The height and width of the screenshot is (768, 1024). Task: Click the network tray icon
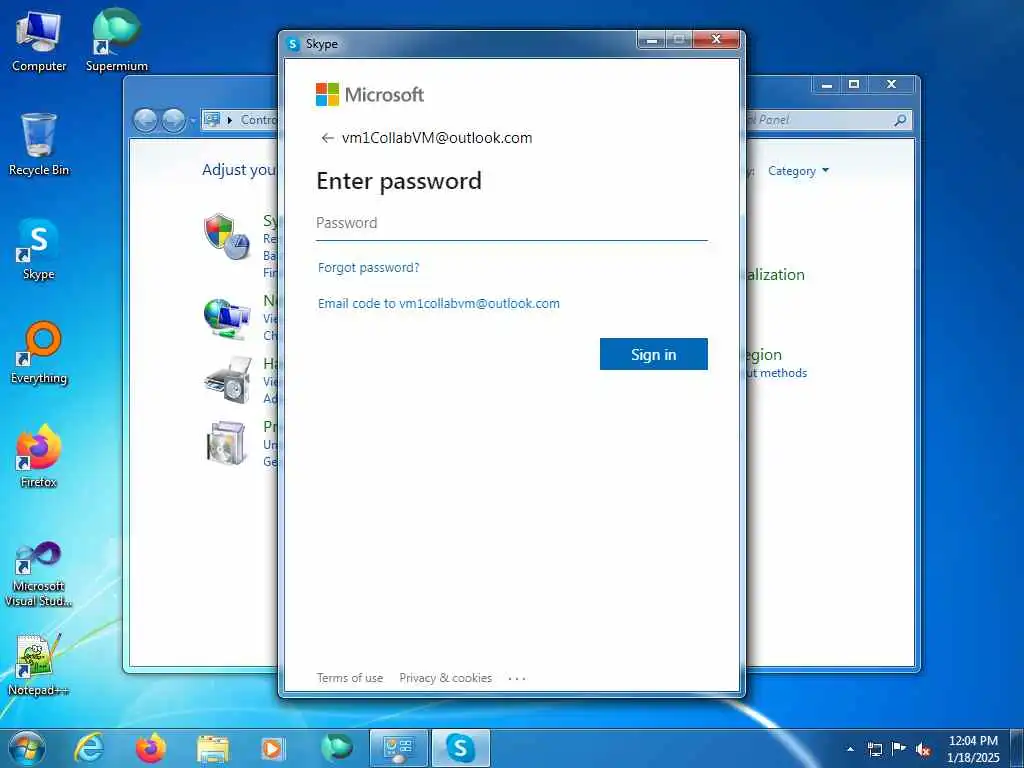point(874,749)
